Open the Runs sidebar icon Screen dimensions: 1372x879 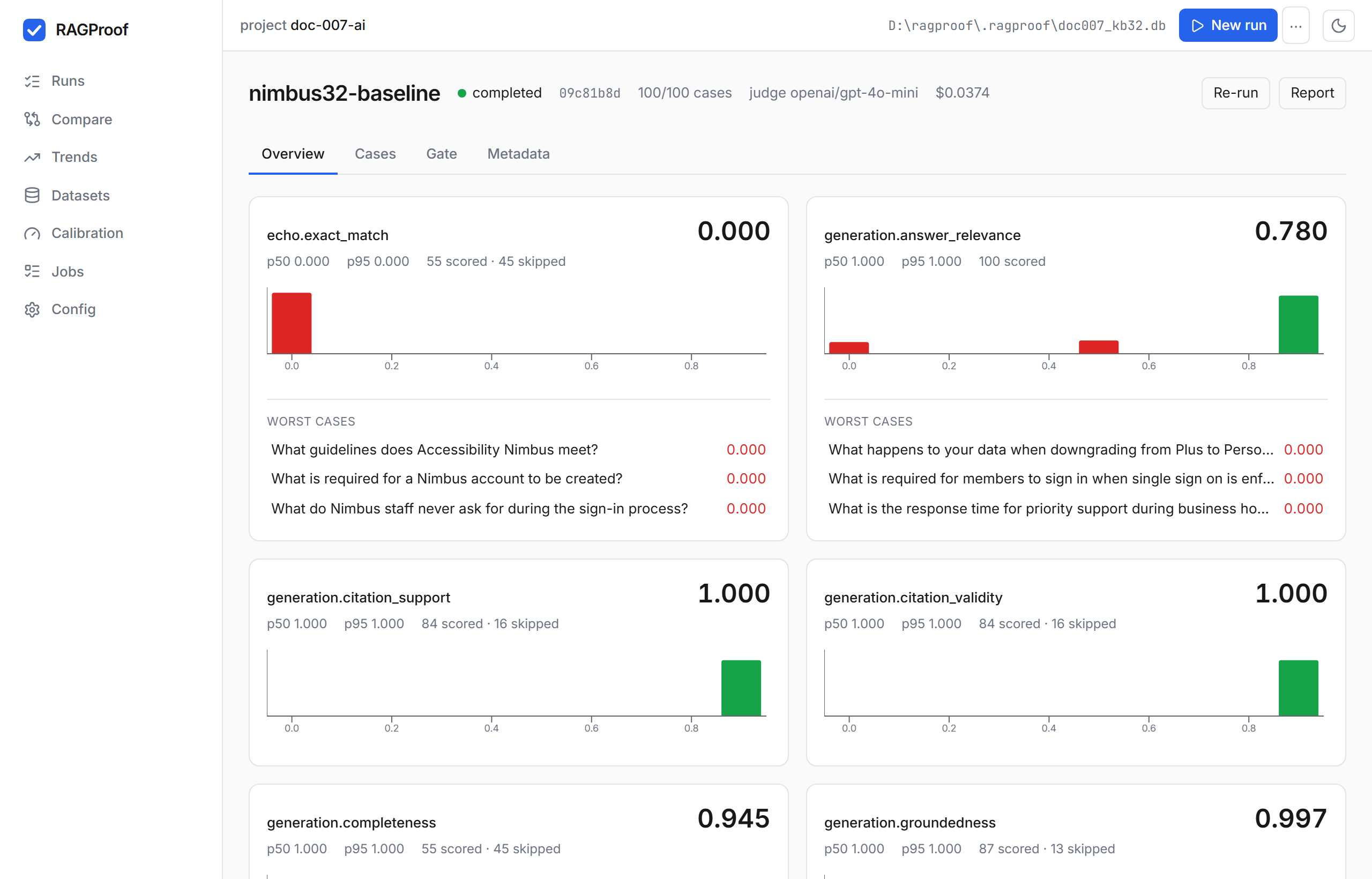point(32,81)
